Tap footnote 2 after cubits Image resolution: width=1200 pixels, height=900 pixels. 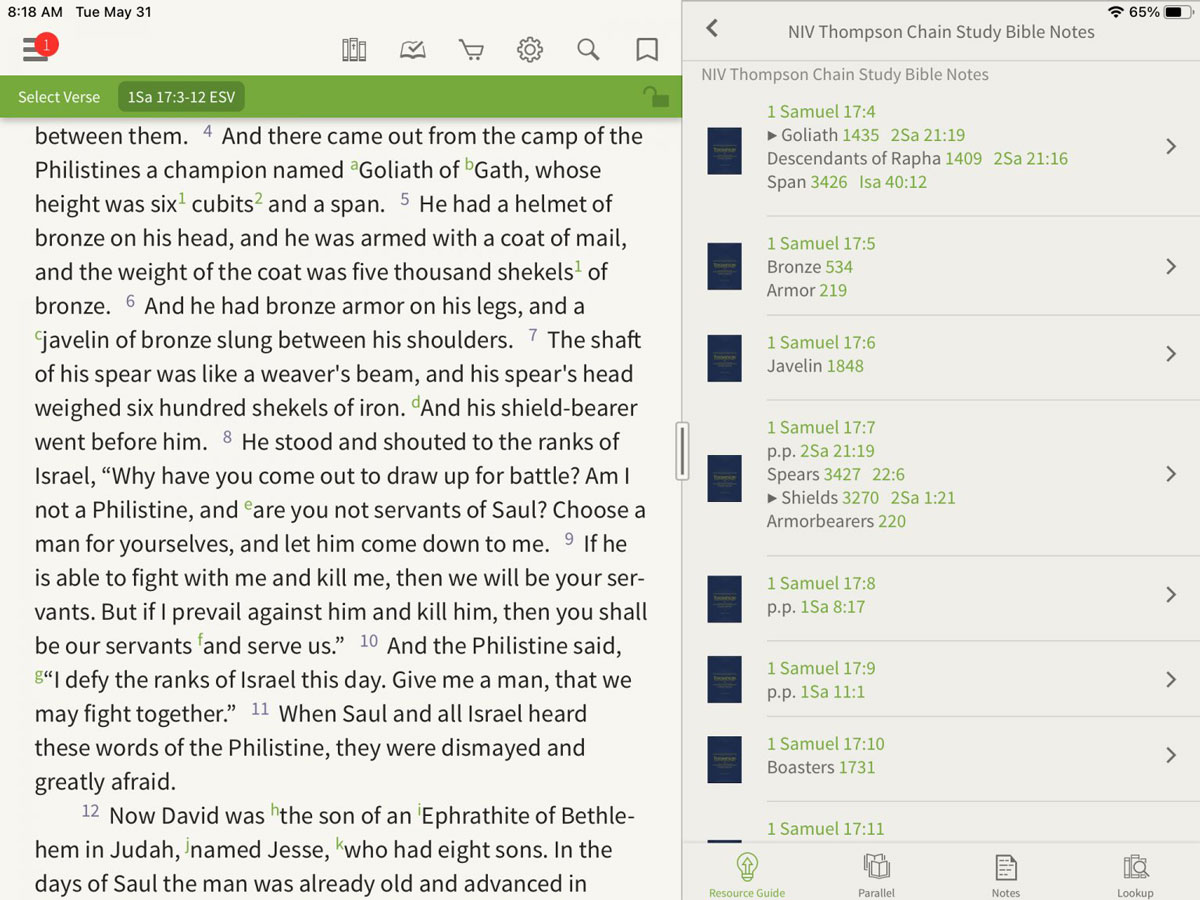258,198
